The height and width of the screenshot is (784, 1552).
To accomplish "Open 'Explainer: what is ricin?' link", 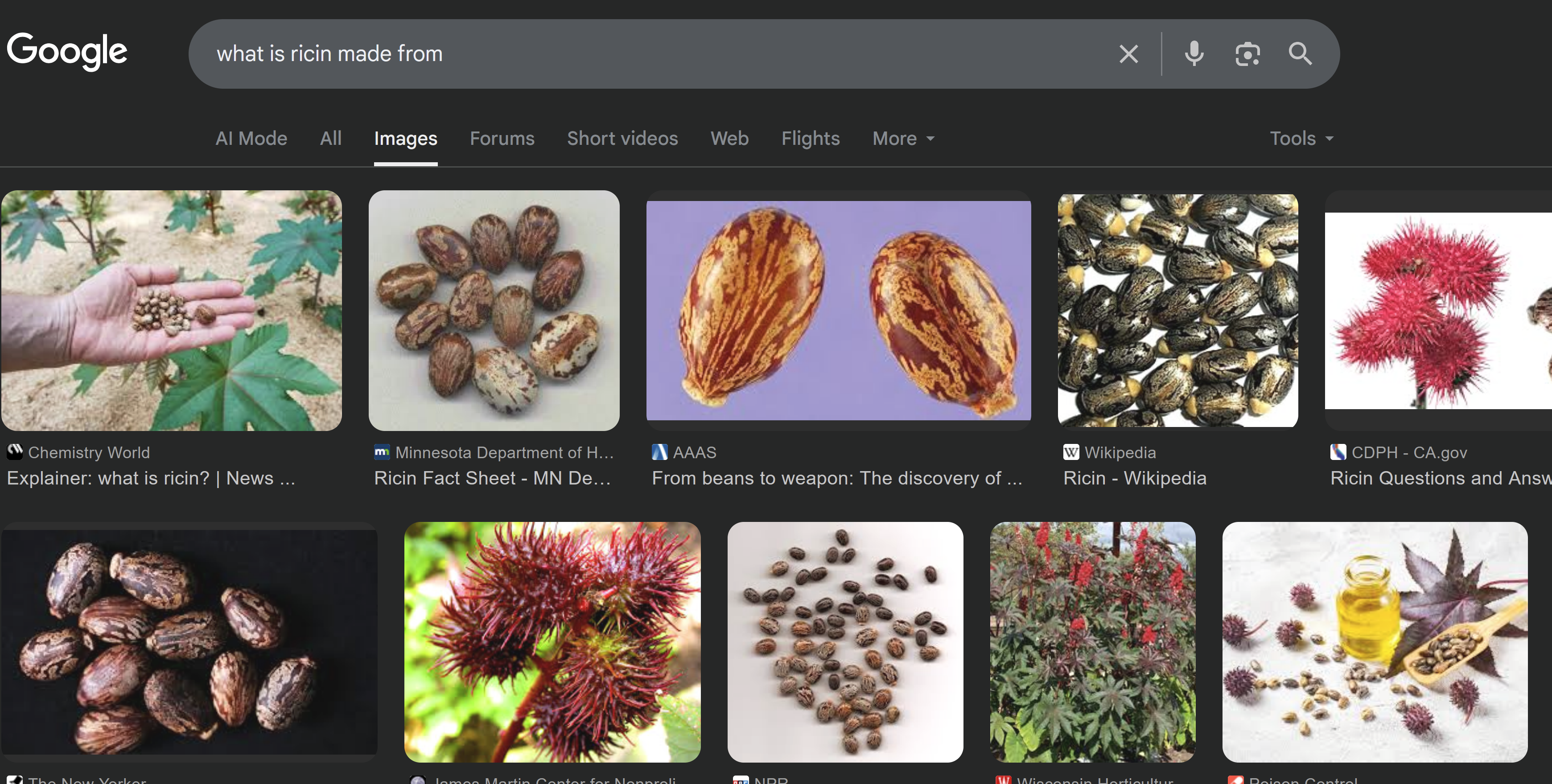I will tap(151, 478).
